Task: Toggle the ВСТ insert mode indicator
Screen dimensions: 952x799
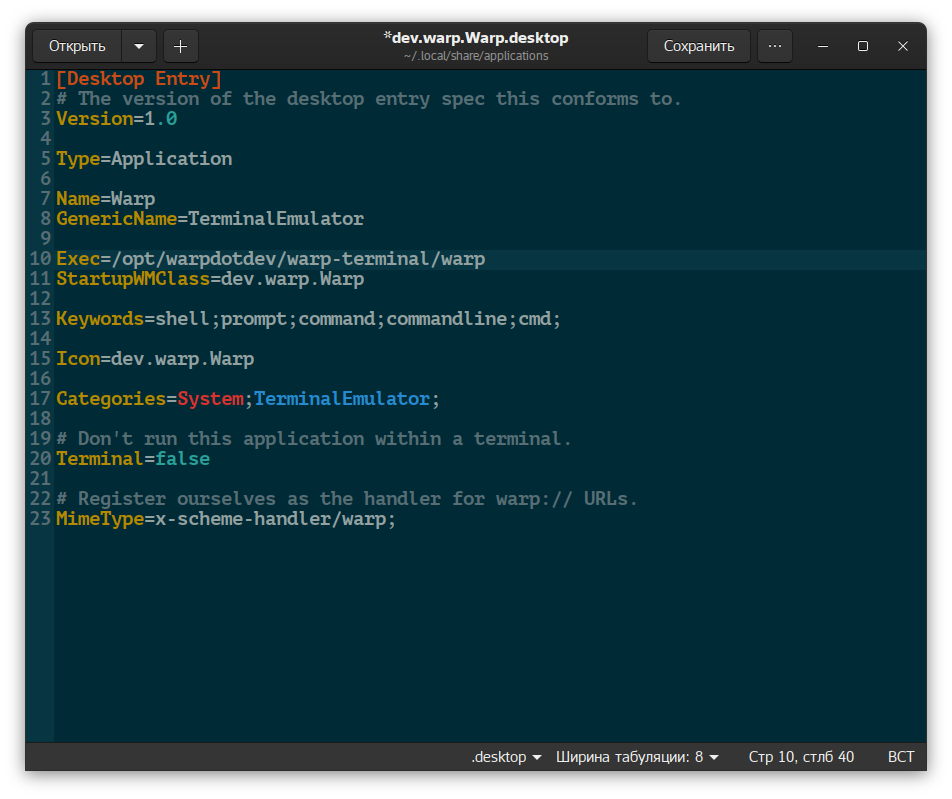Action: (x=900, y=757)
